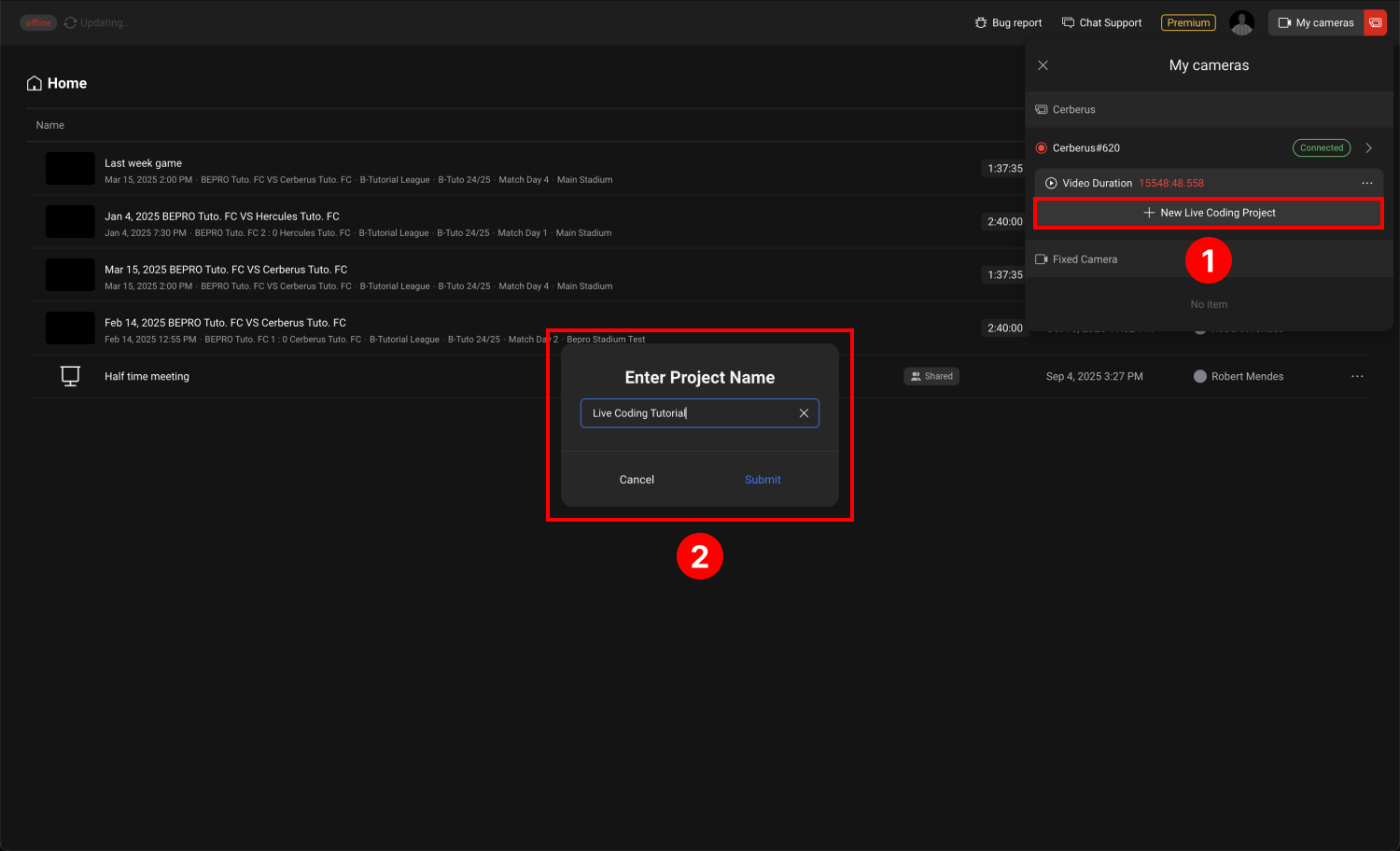The width and height of the screenshot is (1400, 851).
Task: Clear the project name text
Action: tap(804, 413)
